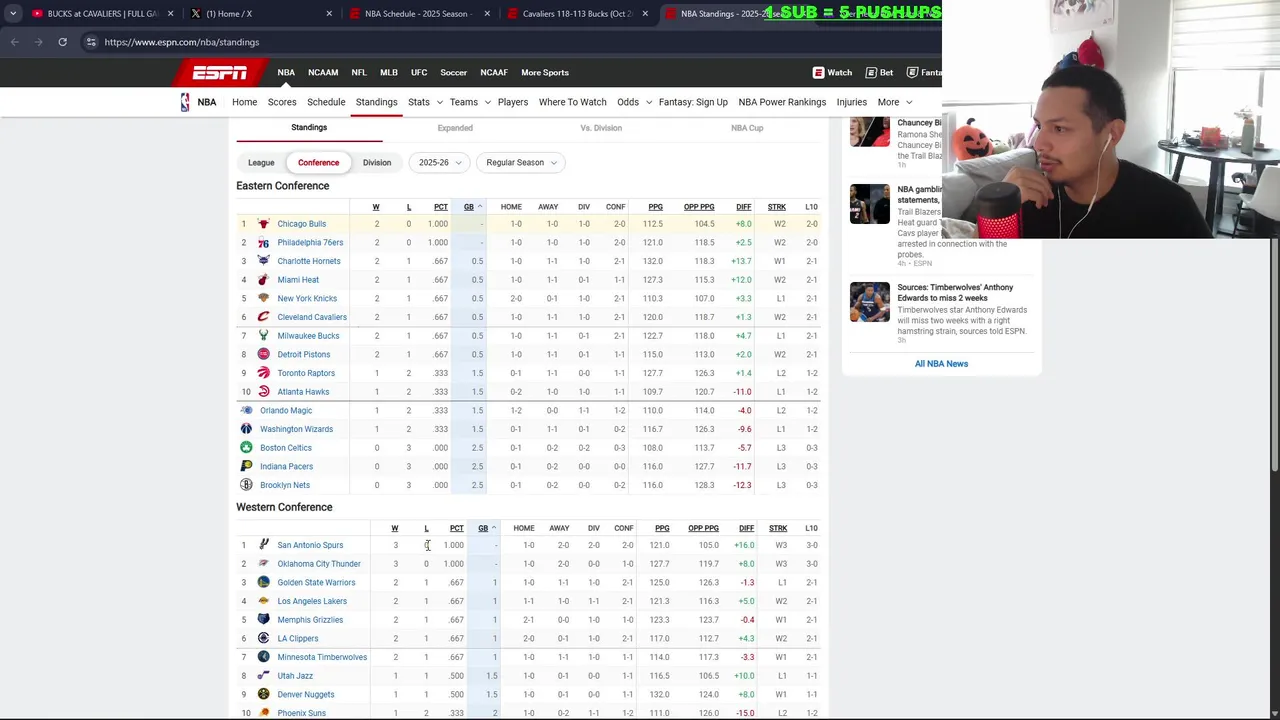Open the browser tab list chevron
1280x720 pixels.
click(x=13, y=13)
